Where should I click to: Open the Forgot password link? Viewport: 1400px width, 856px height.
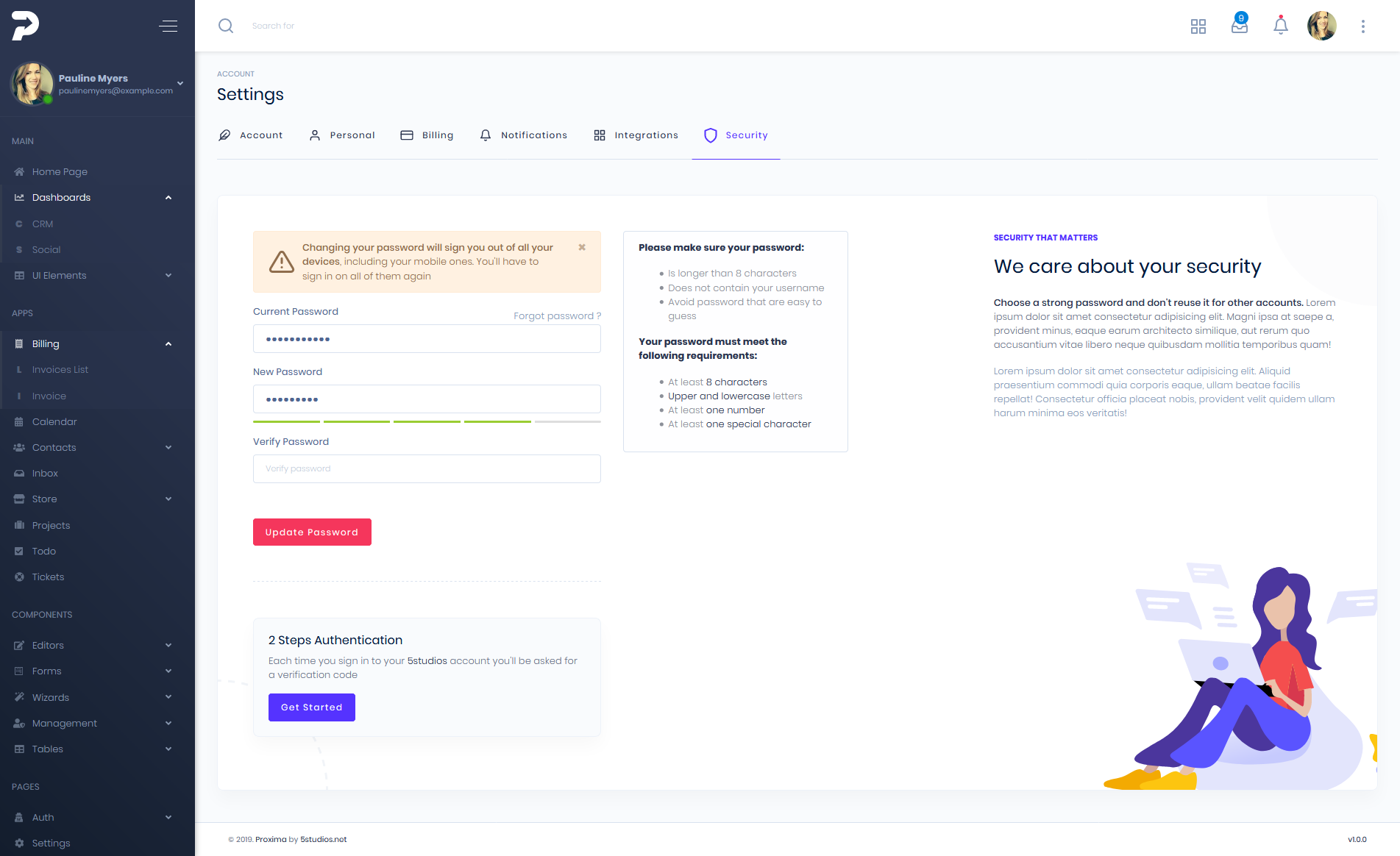coord(557,315)
